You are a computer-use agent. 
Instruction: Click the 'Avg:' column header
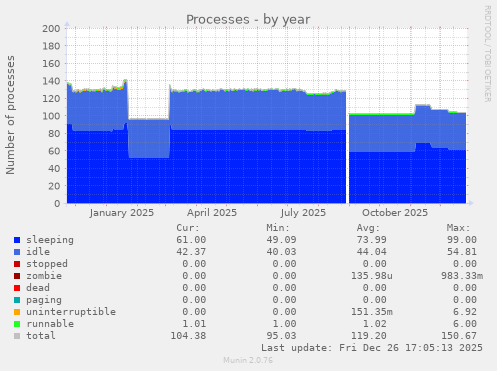pyautogui.click(x=368, y=228)
